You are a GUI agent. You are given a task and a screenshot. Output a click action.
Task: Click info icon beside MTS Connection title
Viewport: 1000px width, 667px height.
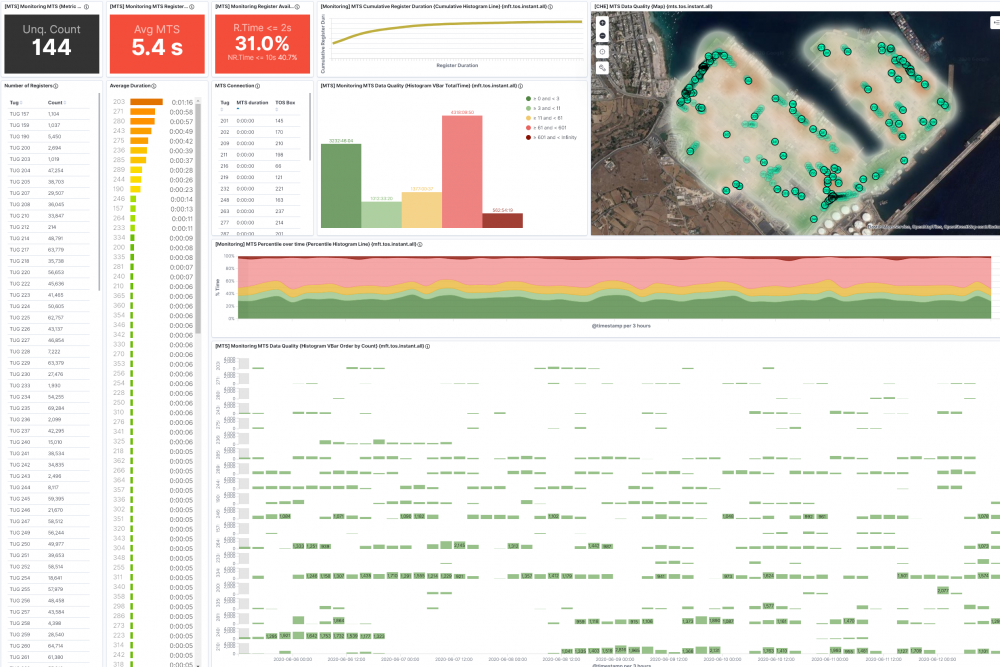tap(259, 86)
